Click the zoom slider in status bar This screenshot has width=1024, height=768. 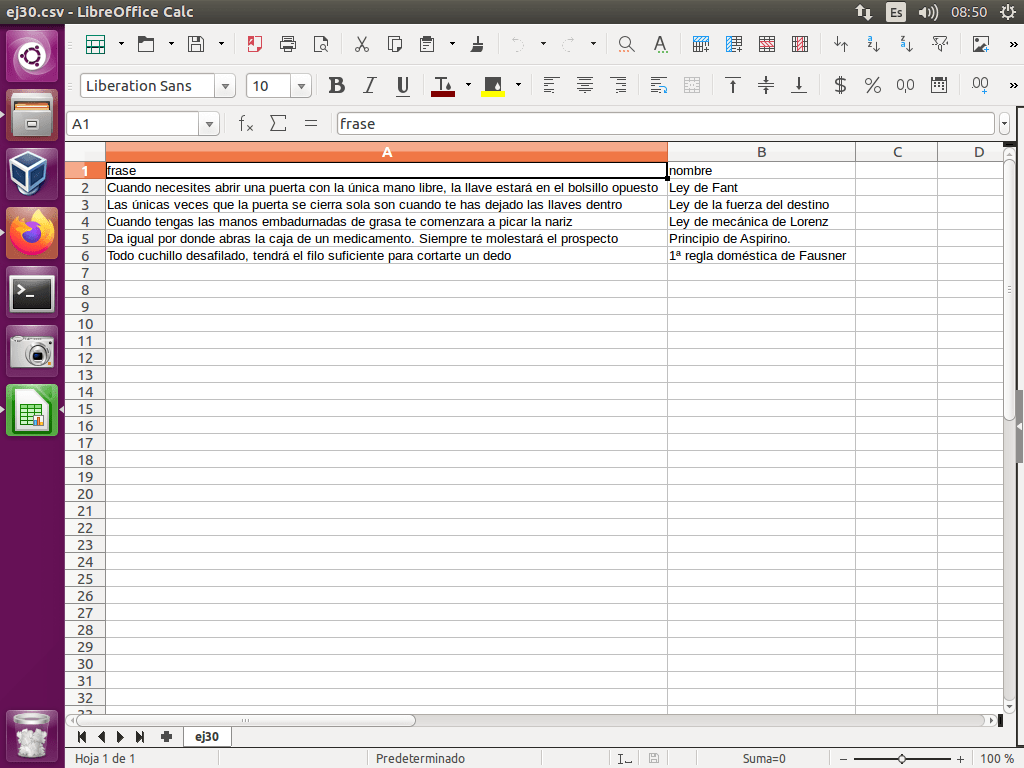click(901, 759)
